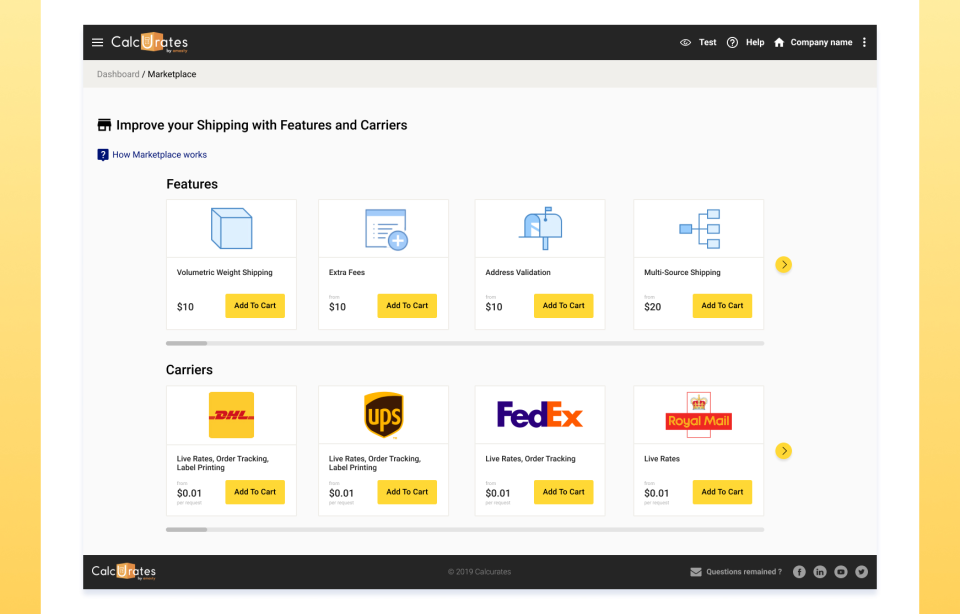Click the FedEx Live Rates, Order Tracking text
This screenshot has height=614, width=960.
pos(530,459)
